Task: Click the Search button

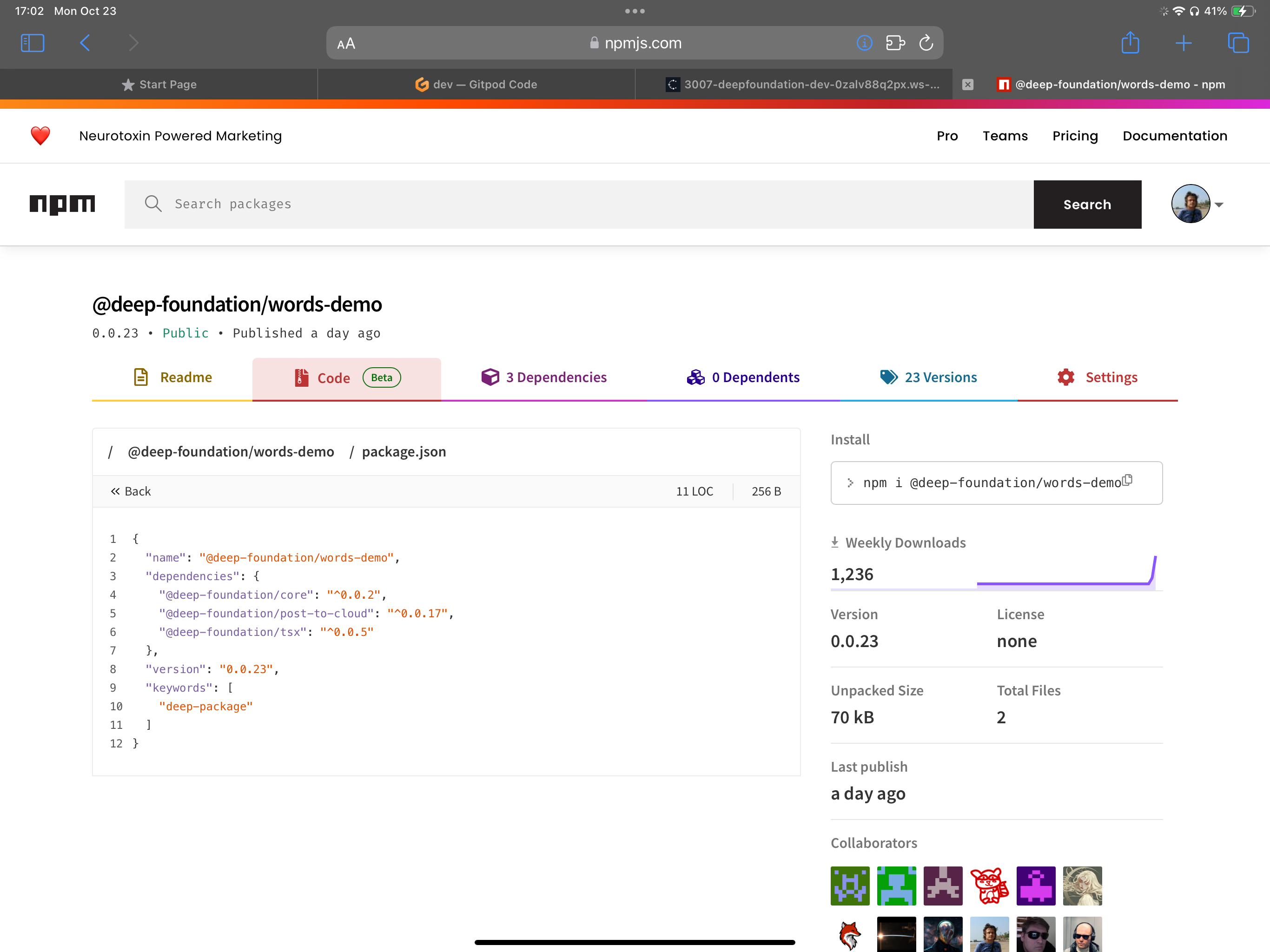Action: [x=1087, y=204]
